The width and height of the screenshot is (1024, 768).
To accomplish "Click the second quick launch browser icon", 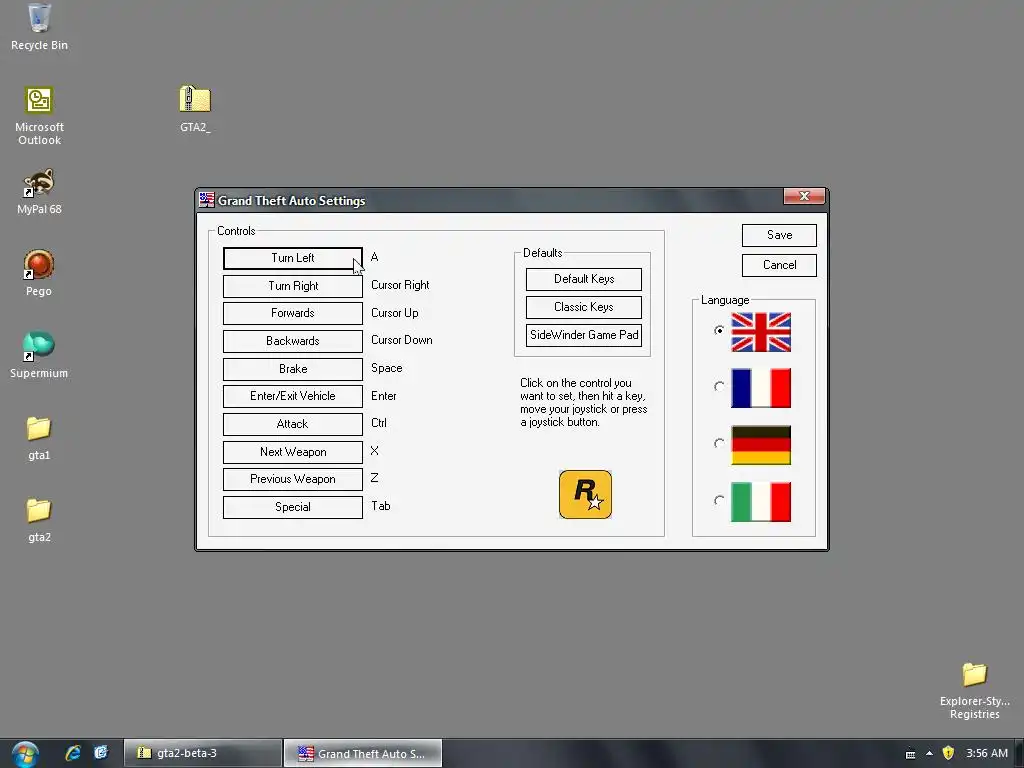I will (x=101, y=753).
